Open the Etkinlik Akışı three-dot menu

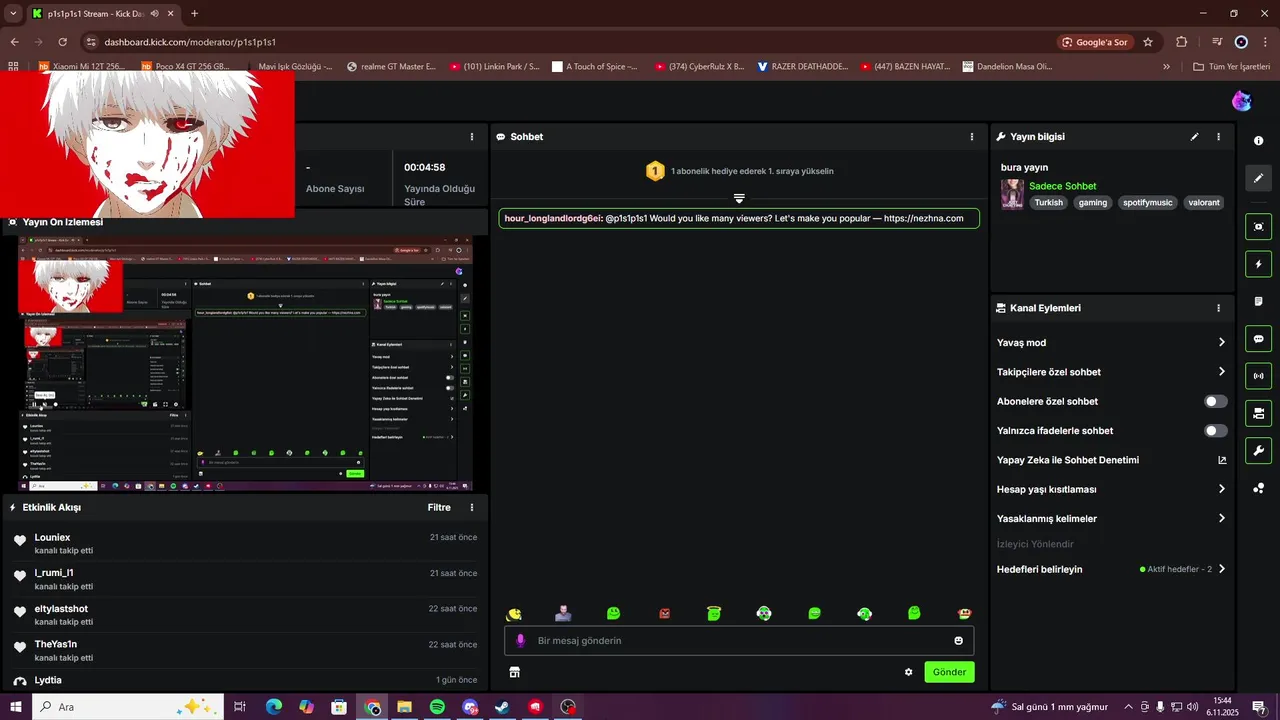coord(472,508)
